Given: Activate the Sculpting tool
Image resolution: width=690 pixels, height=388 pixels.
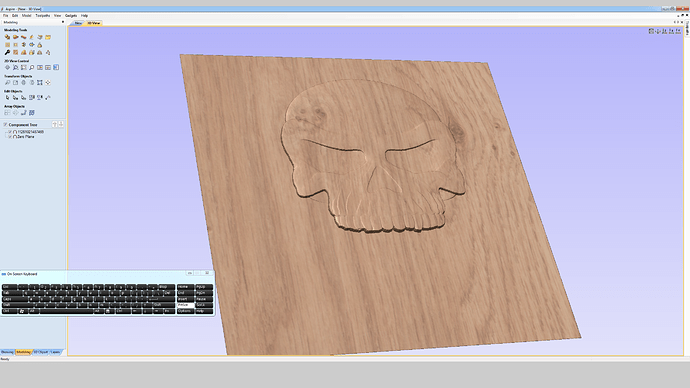Looking at the screenshot, I should tap(31, 37).
